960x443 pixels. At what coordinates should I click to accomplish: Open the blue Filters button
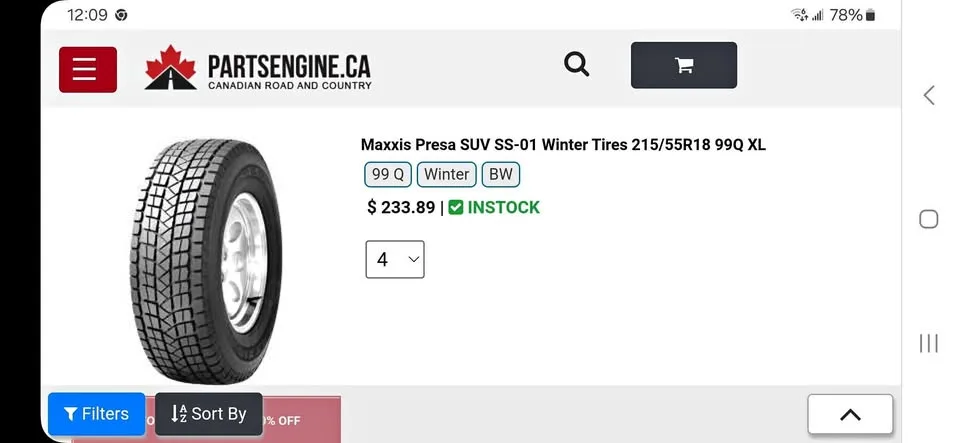coord(96,414)
